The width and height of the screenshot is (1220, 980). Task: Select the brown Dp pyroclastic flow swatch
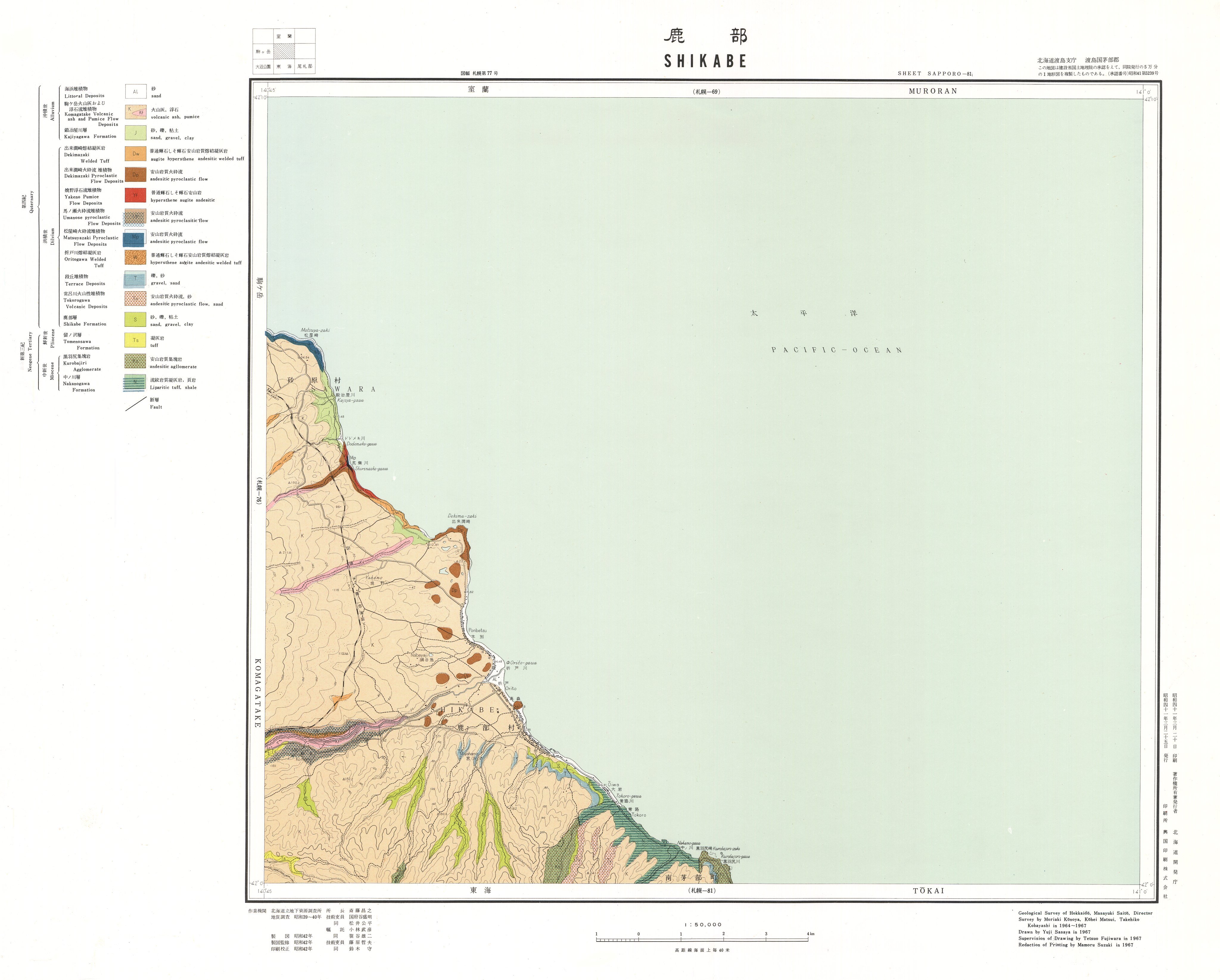pyautogui.click(x=135, y=175)
